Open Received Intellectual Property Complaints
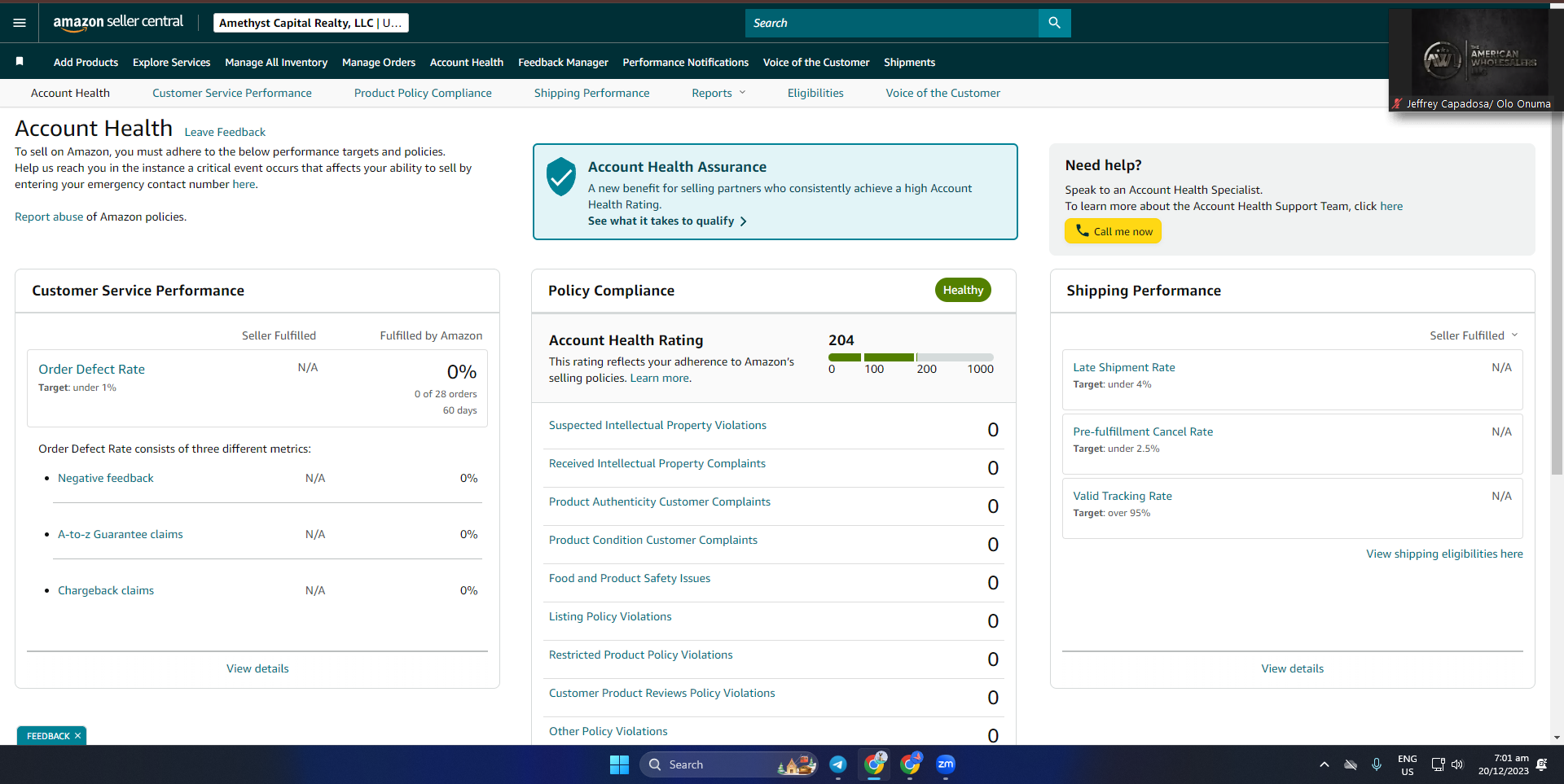The width and height of the screenshot is (1564, 784). (x=657, y=463)
